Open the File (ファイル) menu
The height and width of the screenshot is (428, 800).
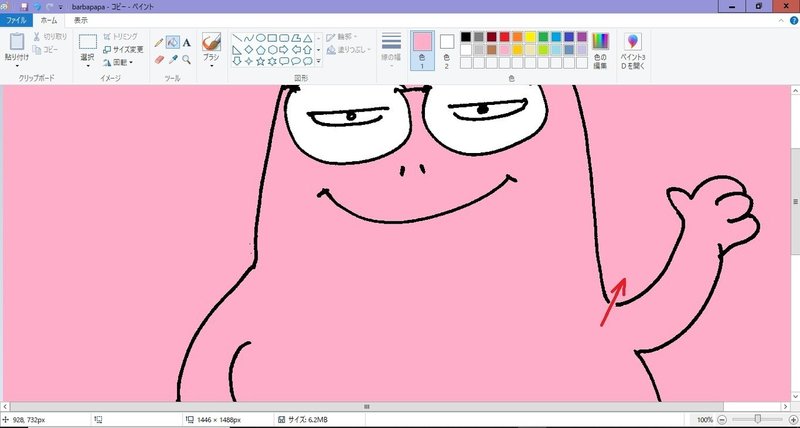(x=16, y=20)
